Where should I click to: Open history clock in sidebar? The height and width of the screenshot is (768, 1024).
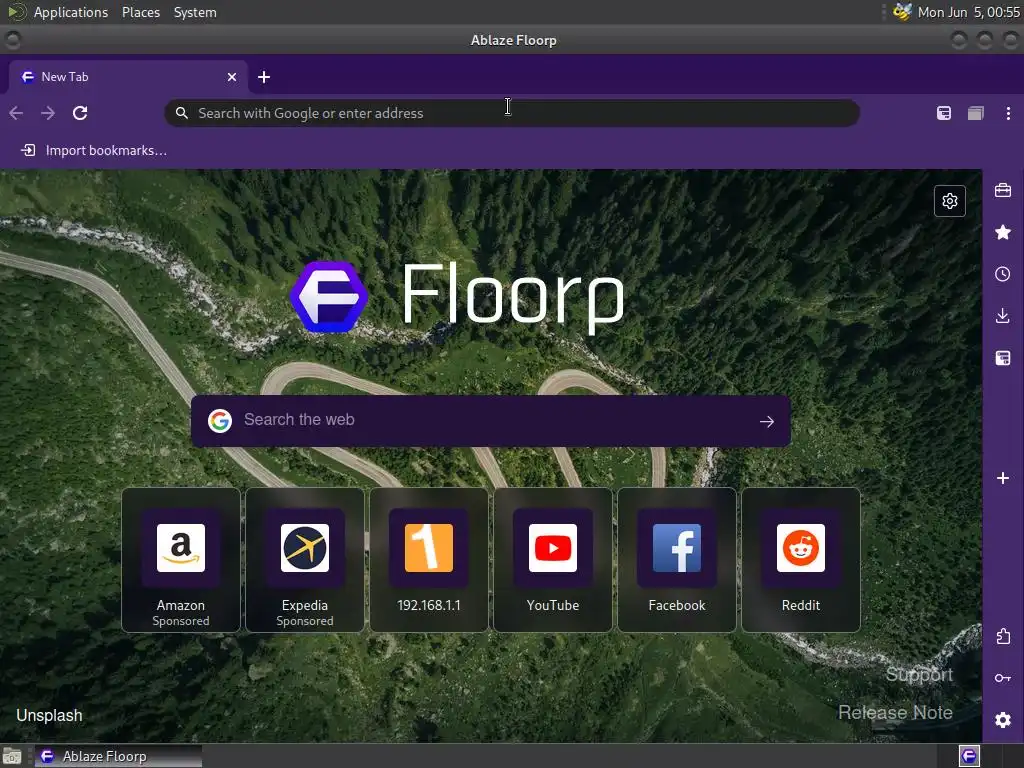click(x=1003, y=274)
